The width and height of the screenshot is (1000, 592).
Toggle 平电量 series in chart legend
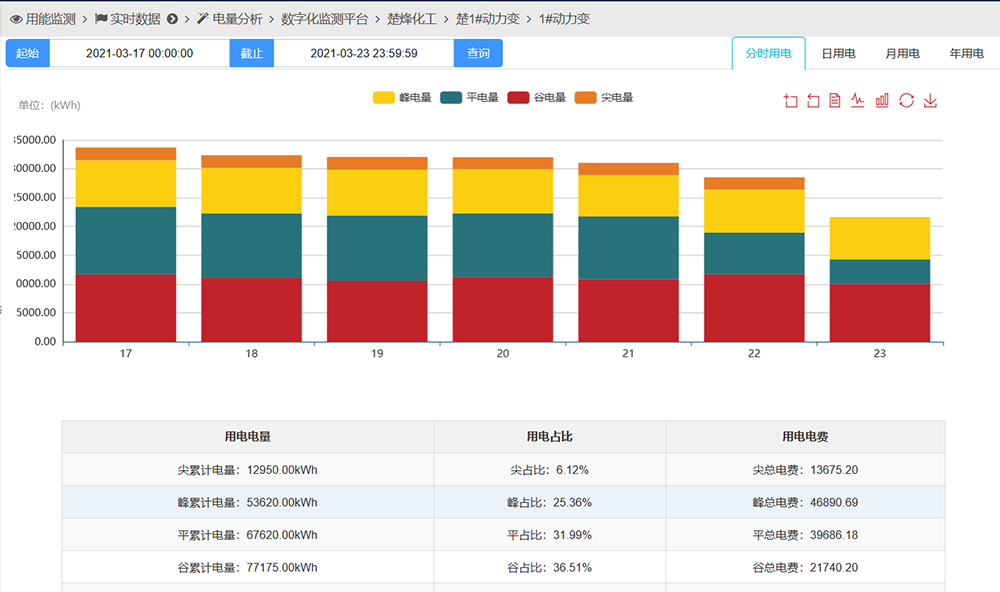pyautogui.click(x=469, y=98)
